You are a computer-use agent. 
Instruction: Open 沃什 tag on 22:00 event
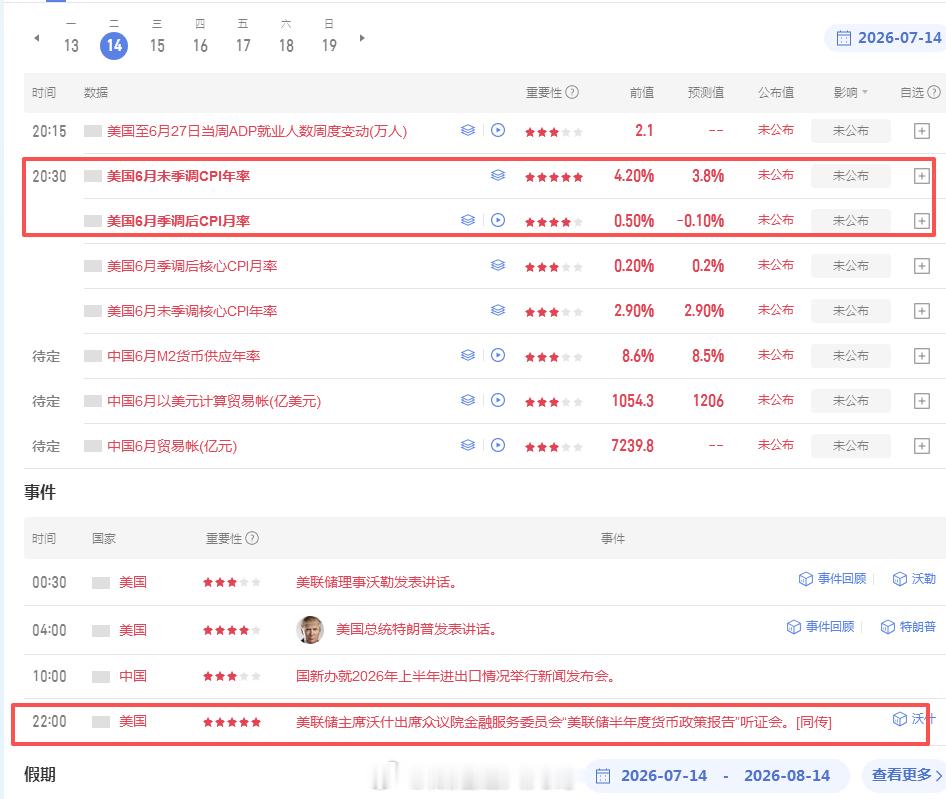[x=913, y=718]
